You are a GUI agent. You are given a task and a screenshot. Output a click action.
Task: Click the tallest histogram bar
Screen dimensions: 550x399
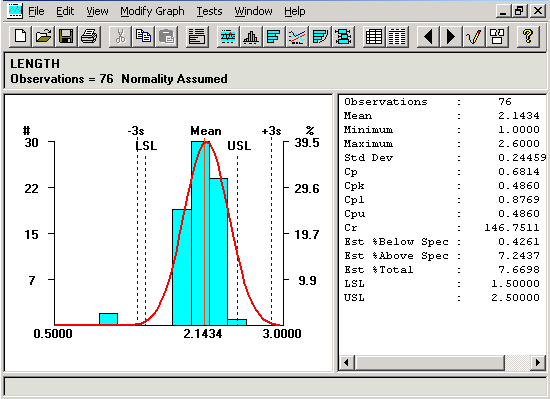click(x=200, y=233)
